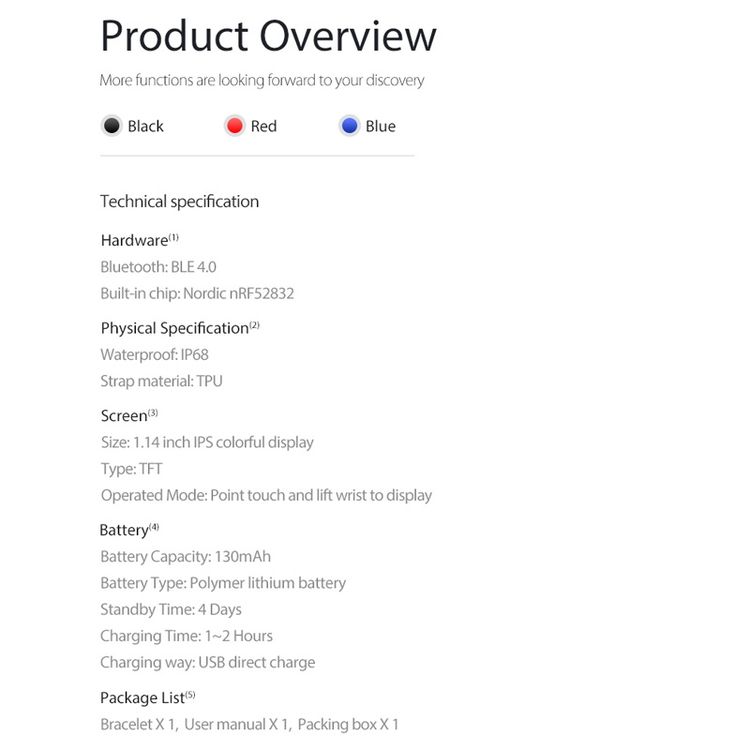Image resolution: width=750 pixels, height=750 pixels.
Task: Click the subtitle about more functions
Action: (x=262, y=80)
